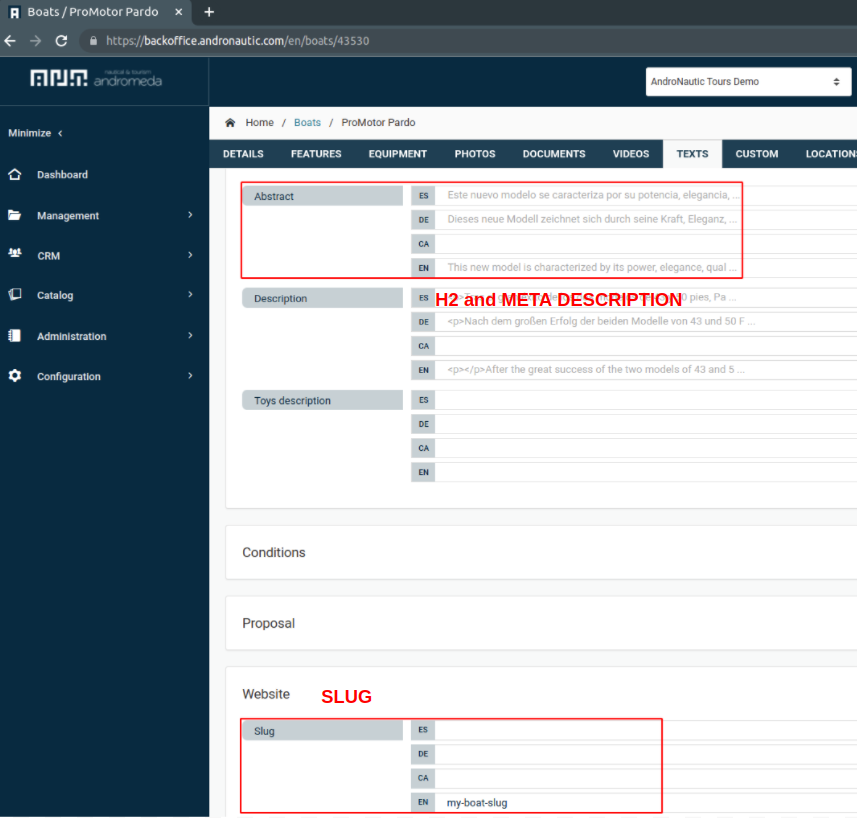This screenshot has height=818, width=857.
Task: Click the breadcrumb home icon
Action: click(230, 122)
